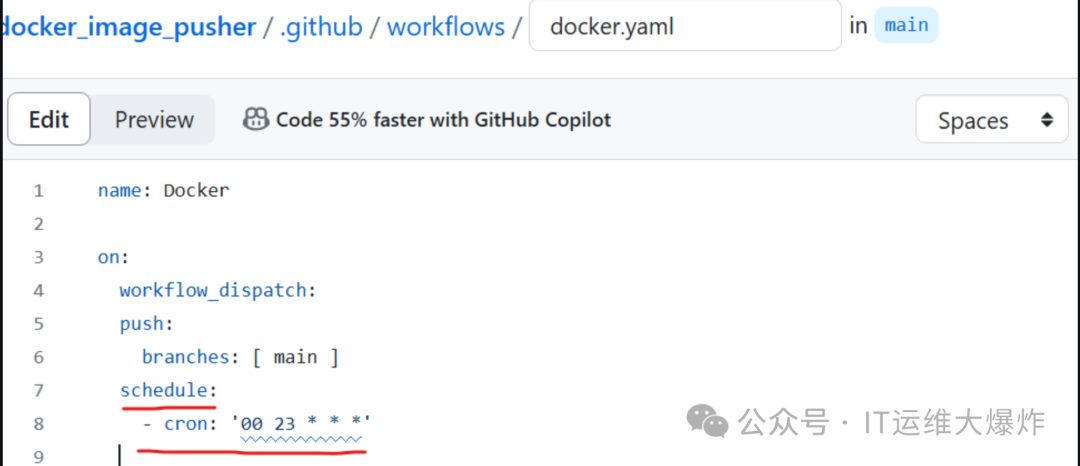Image resolution: width=1080 pixels, height=466 pixels.
Task: Open the workflows folder breadcrumb
Action: [x=446, y=27]
